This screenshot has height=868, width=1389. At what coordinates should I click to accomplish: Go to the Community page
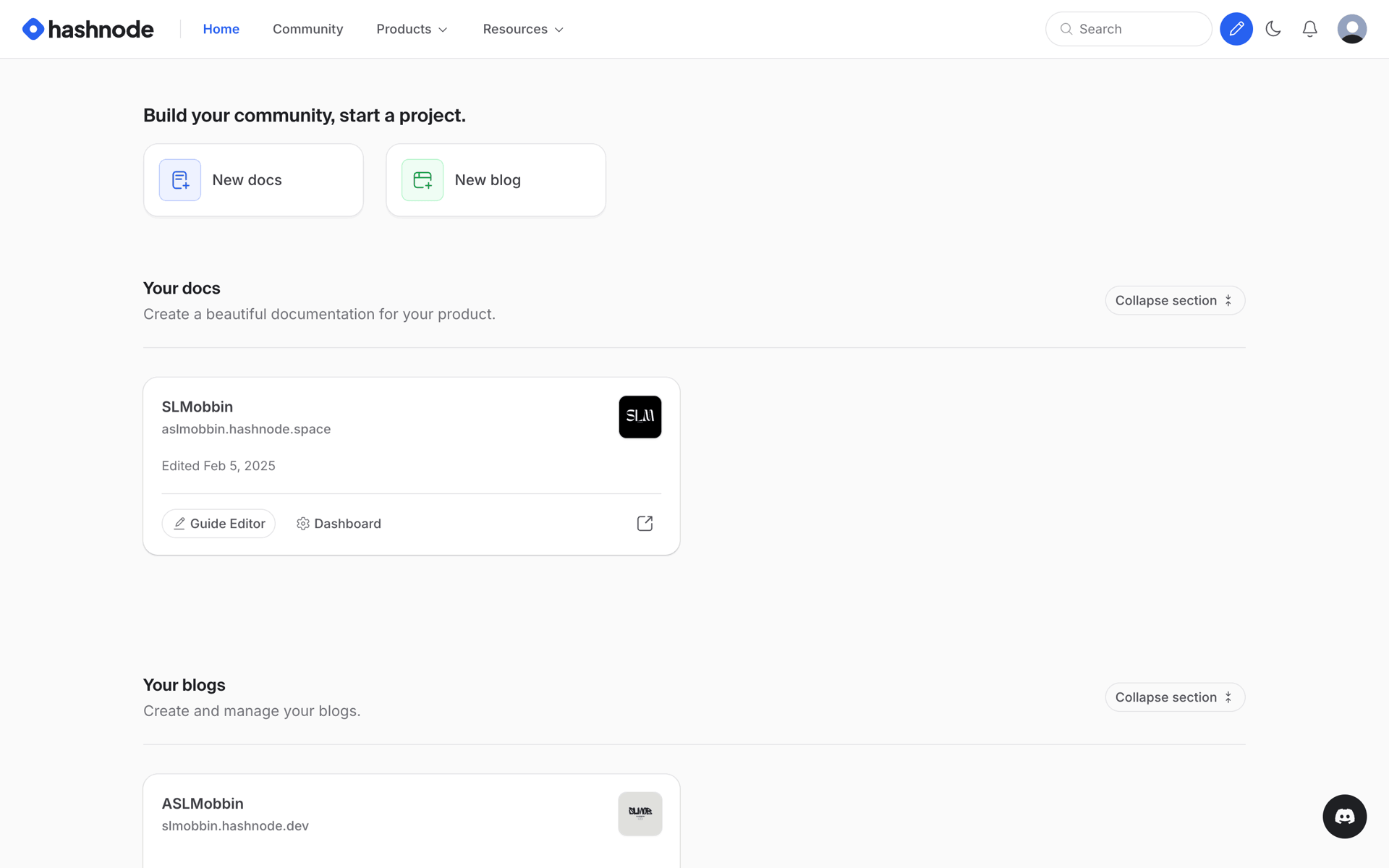[307, 29]
